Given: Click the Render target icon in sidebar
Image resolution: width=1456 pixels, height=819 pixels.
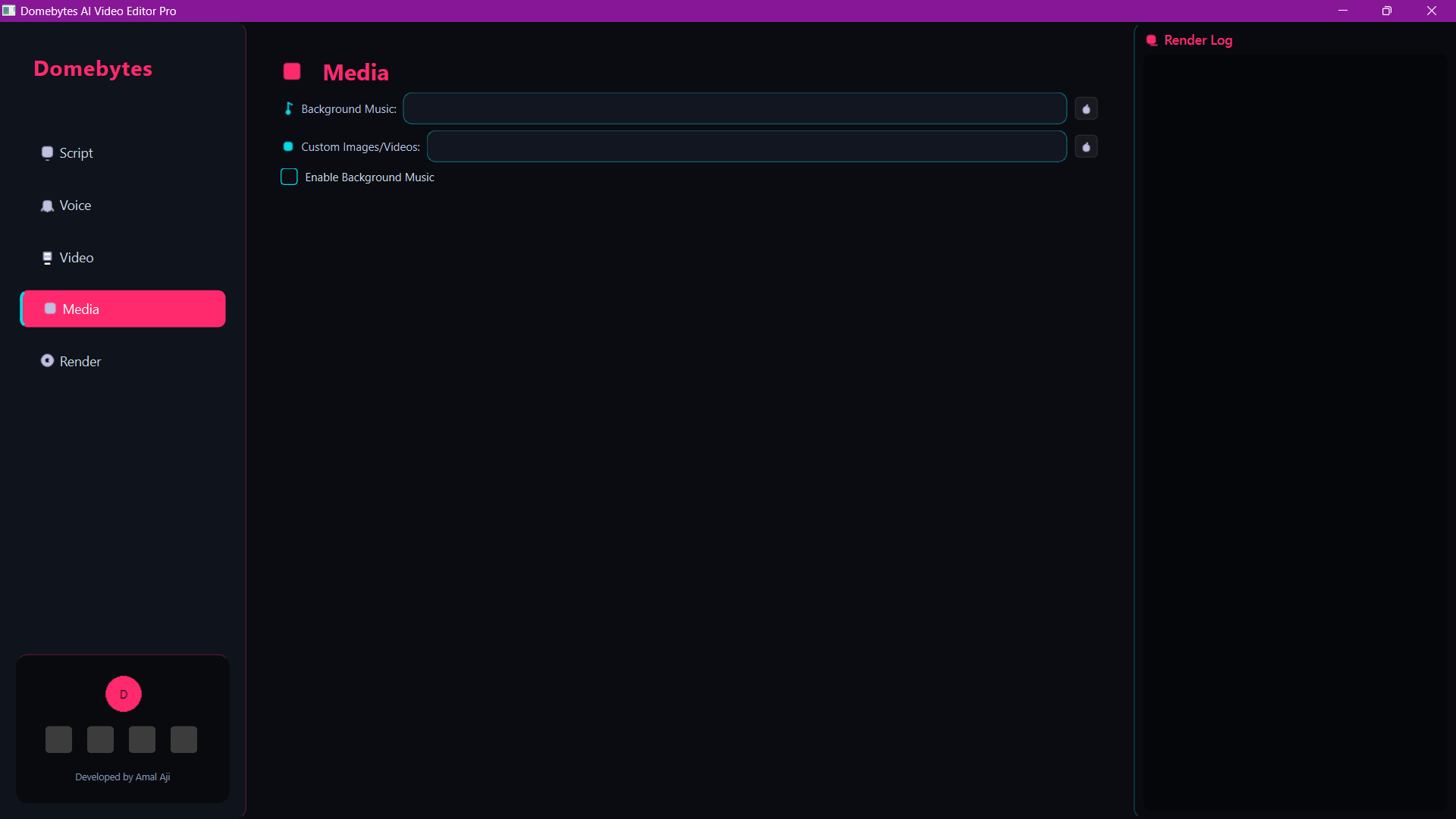Looking at the screenshot, I should coord(47,361).
